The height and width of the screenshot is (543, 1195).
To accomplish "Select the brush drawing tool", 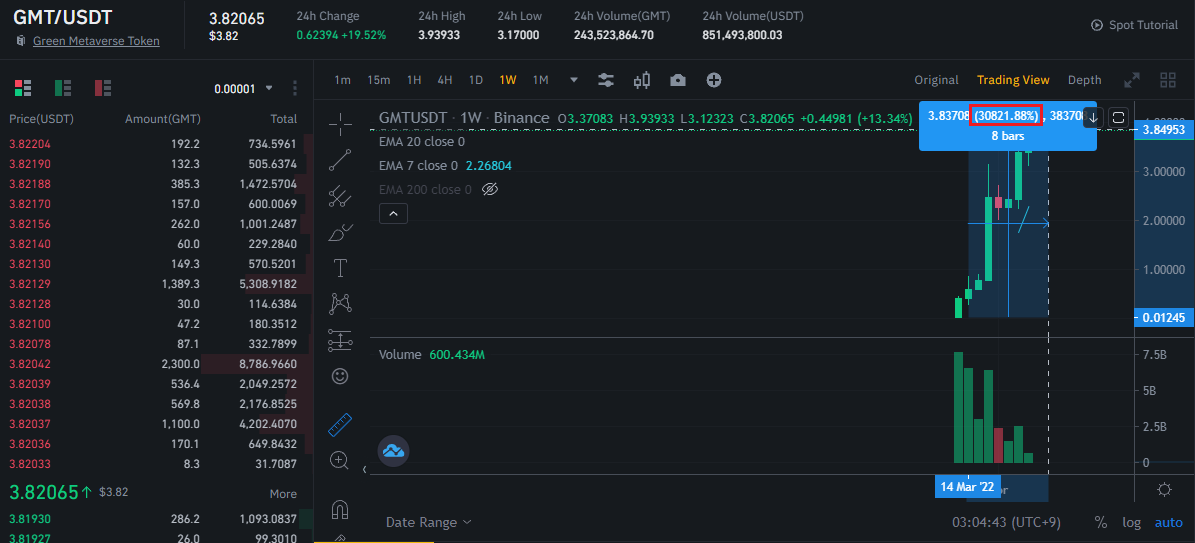I will (x=340, y=233).
